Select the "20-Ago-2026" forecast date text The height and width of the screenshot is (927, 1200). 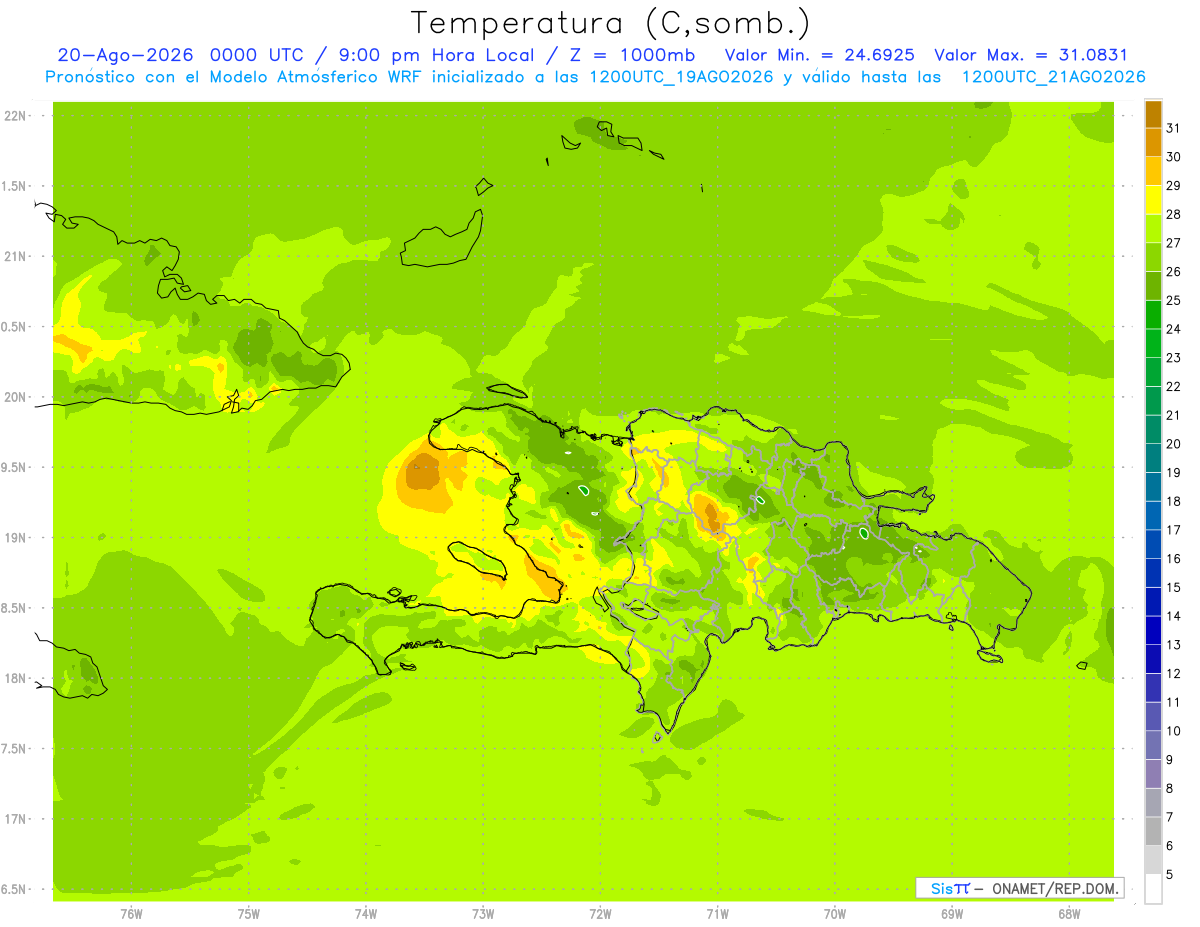pyautogui.click(x=126, y=55)
